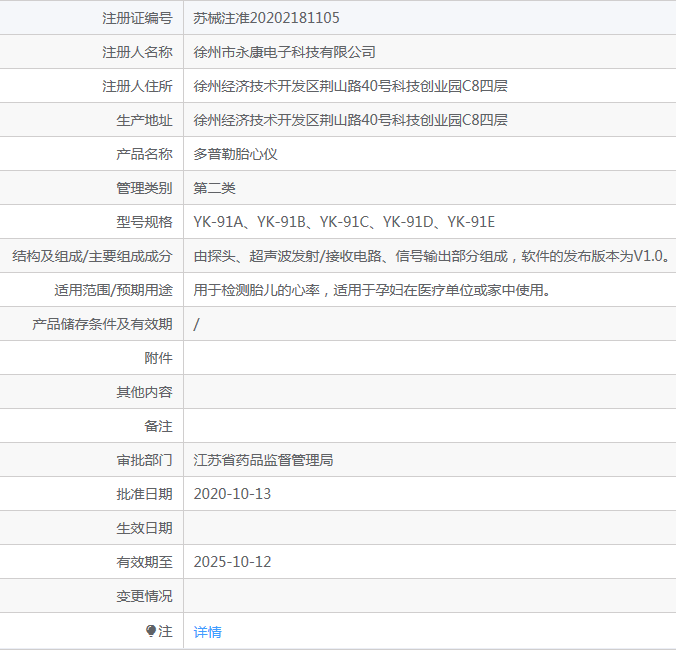The height and width of the screenshot is (652, 676).
Task: Click the 有效期至 label
Action: pyautogui.click(x=144, y=562)
